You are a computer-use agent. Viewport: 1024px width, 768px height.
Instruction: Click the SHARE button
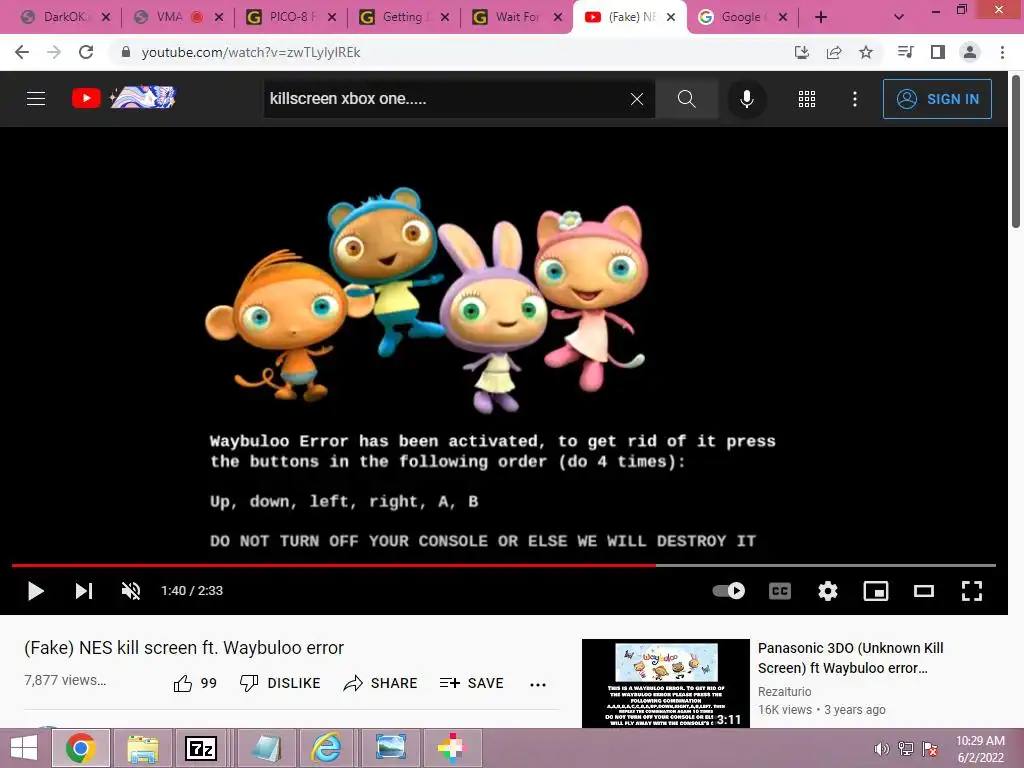[x=380, y=683]
